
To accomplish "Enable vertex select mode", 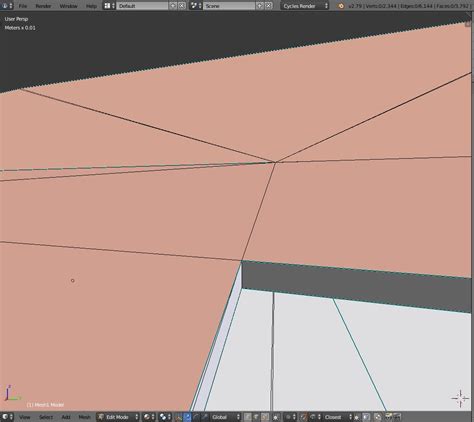I will 248,417.
